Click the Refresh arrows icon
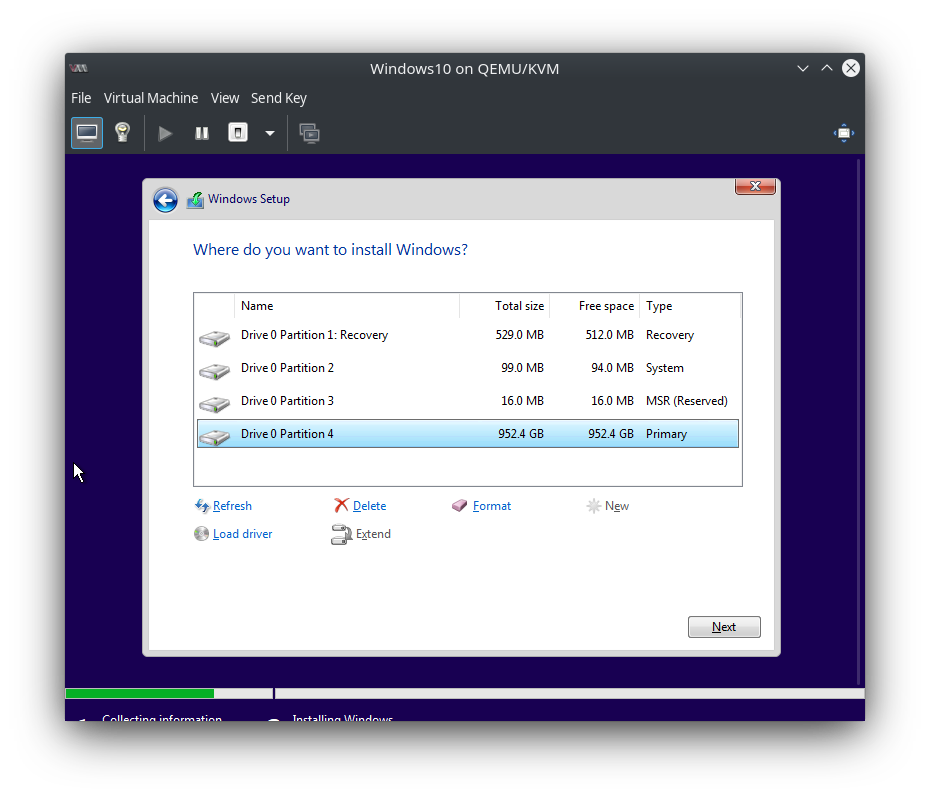Image resolution: width=930 pixels, height=798 pixels. click(202, 506)
